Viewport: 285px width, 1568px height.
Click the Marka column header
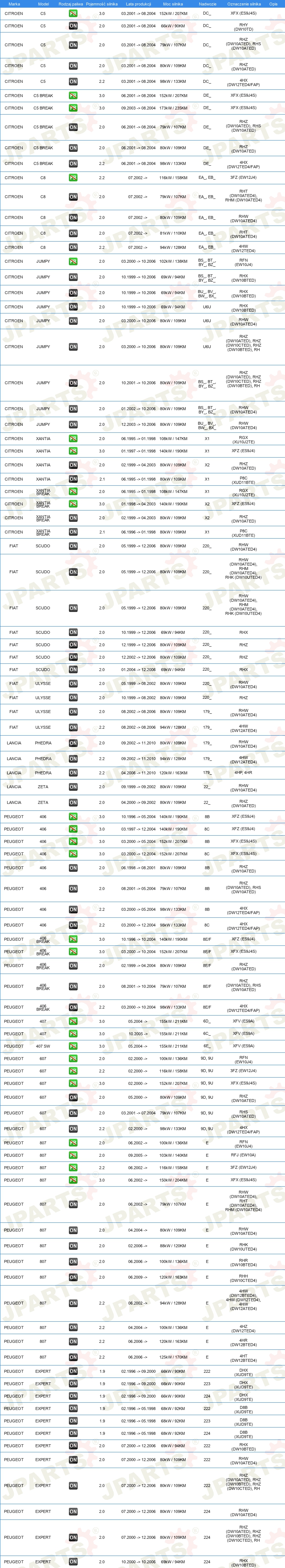(14, 4)
